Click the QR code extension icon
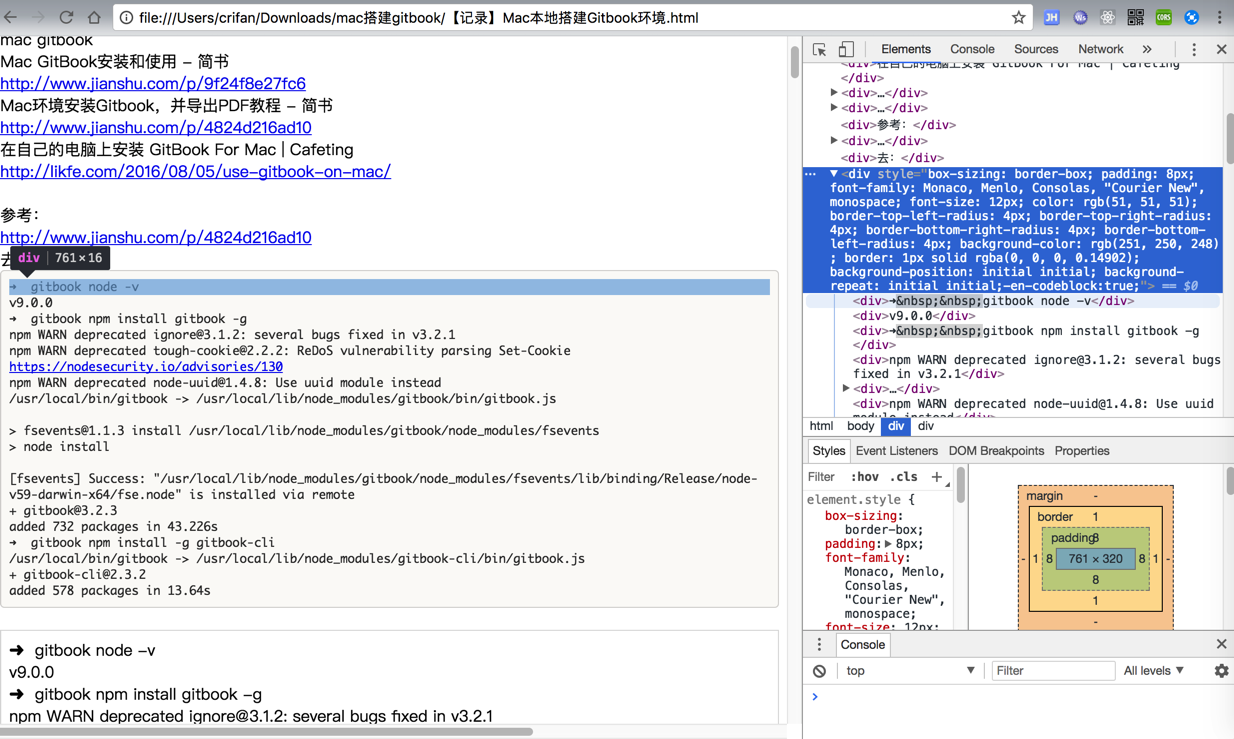Viewport: 1234px width, 739px height. pos(1135,17)
